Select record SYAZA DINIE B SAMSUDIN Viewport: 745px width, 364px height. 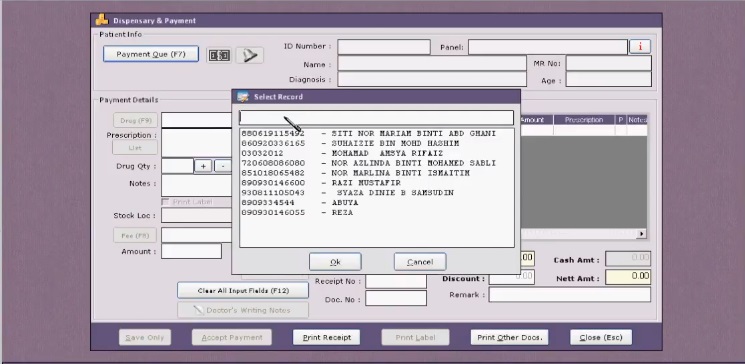coord(376,193)
